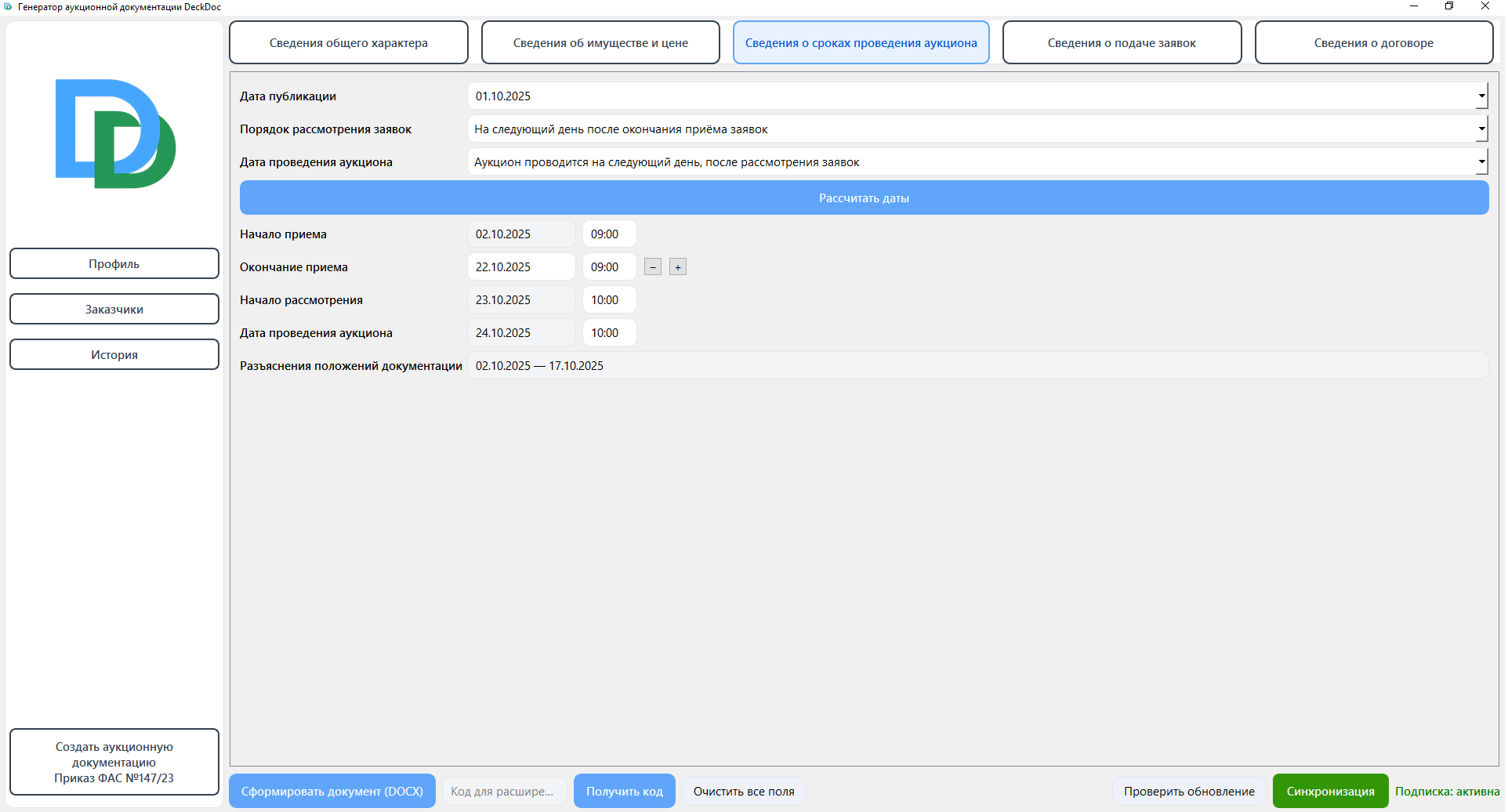1508x812 pixels.
Task: Click the 'Код для расширения' input field
Action: 503,792
